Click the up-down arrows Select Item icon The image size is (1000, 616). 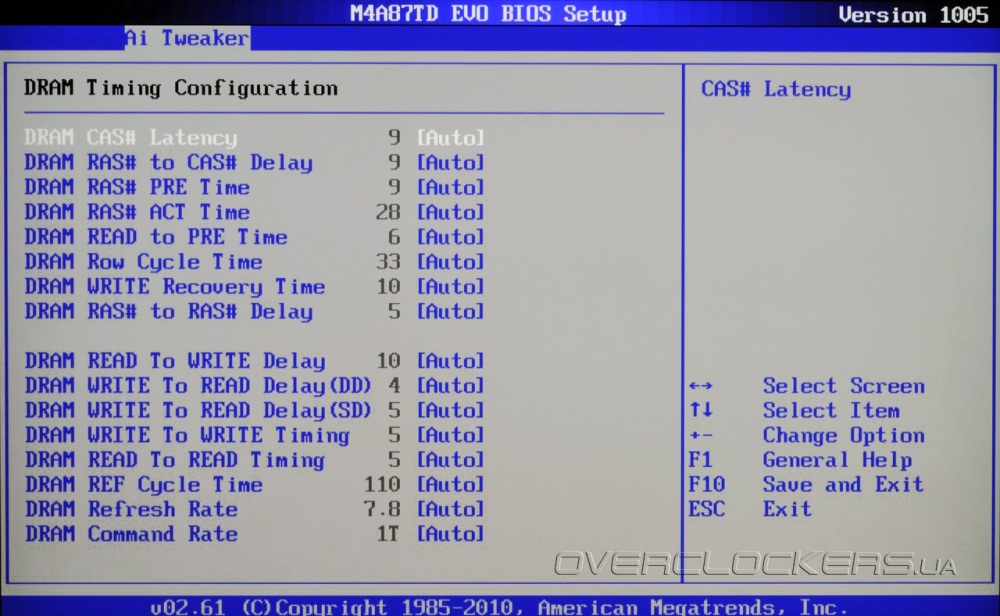pos(700,409)
